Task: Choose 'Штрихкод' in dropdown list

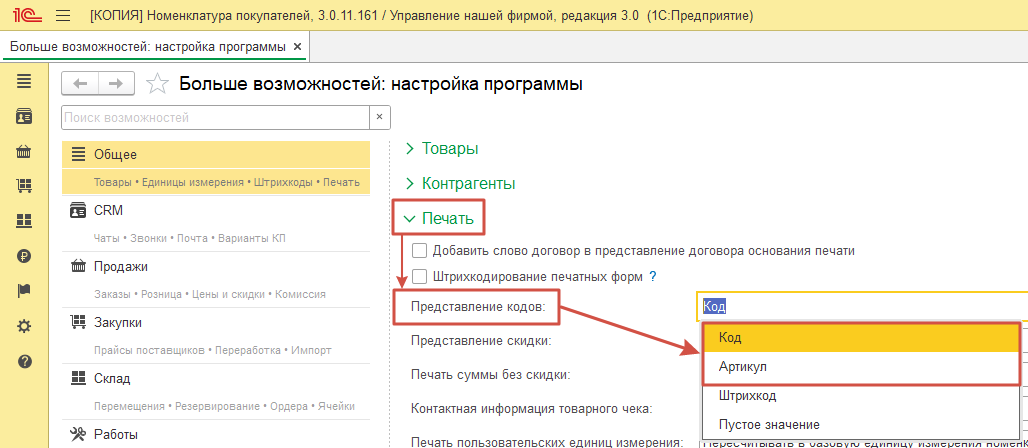Action: click(x=861, y=396)
